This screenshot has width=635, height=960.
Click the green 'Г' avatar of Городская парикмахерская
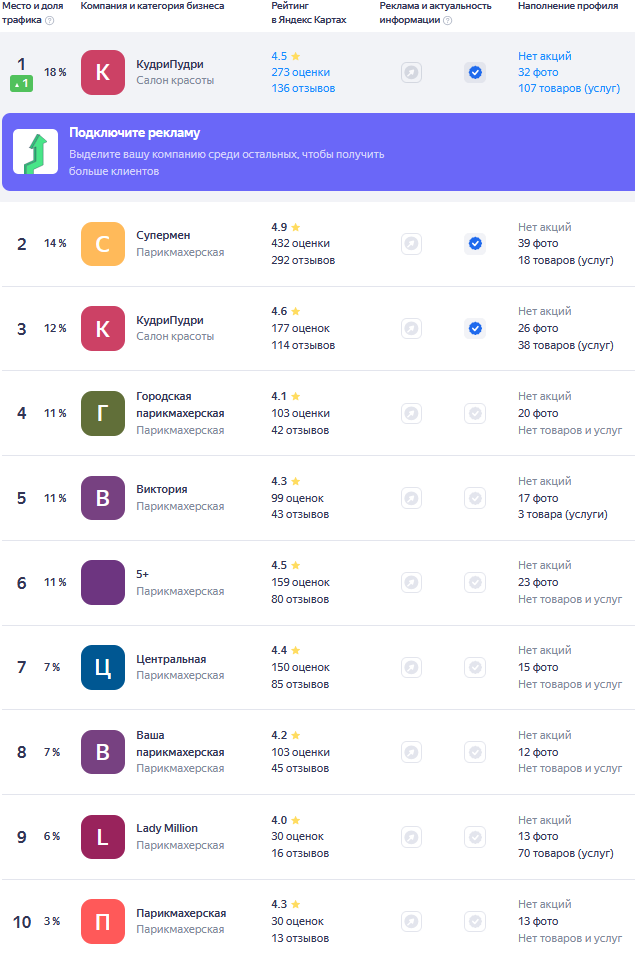(103, 413)
